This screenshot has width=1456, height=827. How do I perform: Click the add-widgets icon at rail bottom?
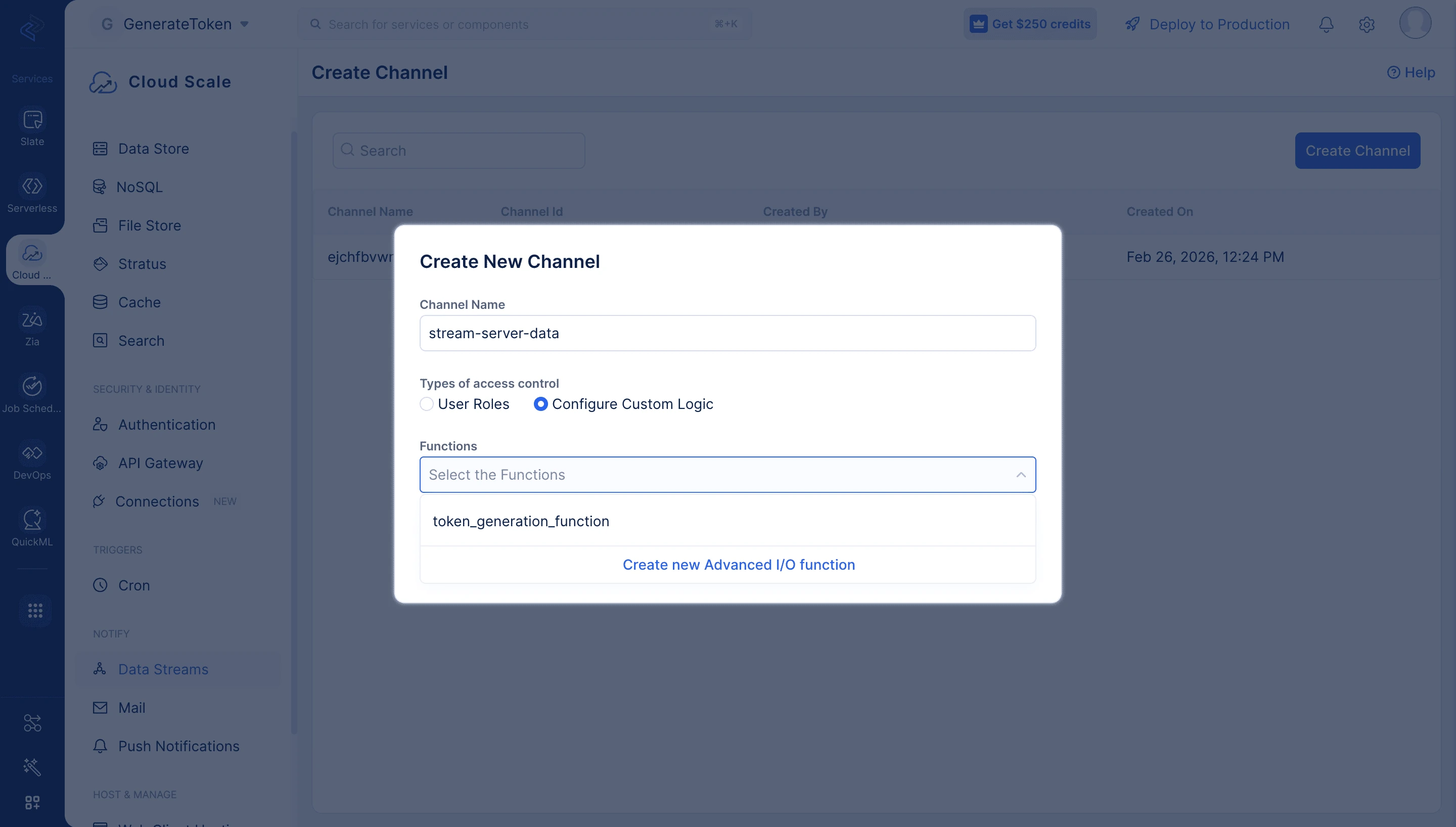(x=32, y=803)
